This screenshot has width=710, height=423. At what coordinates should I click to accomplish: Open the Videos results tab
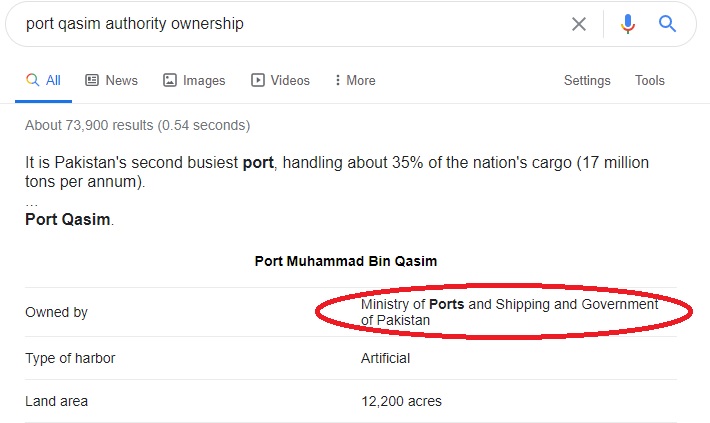tap(280, 80)
